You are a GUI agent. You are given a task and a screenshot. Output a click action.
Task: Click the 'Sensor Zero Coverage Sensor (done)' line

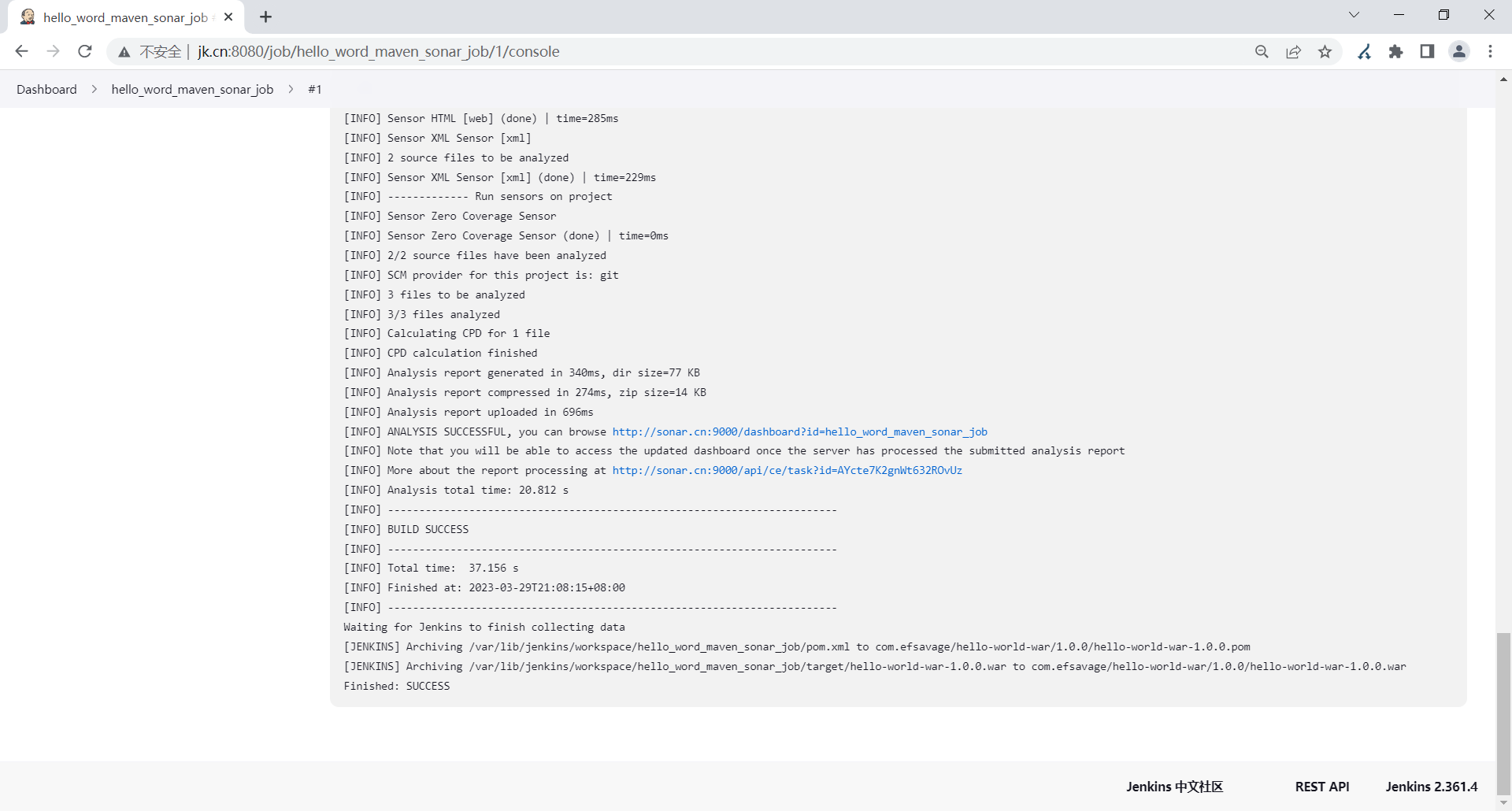[506, 235]
